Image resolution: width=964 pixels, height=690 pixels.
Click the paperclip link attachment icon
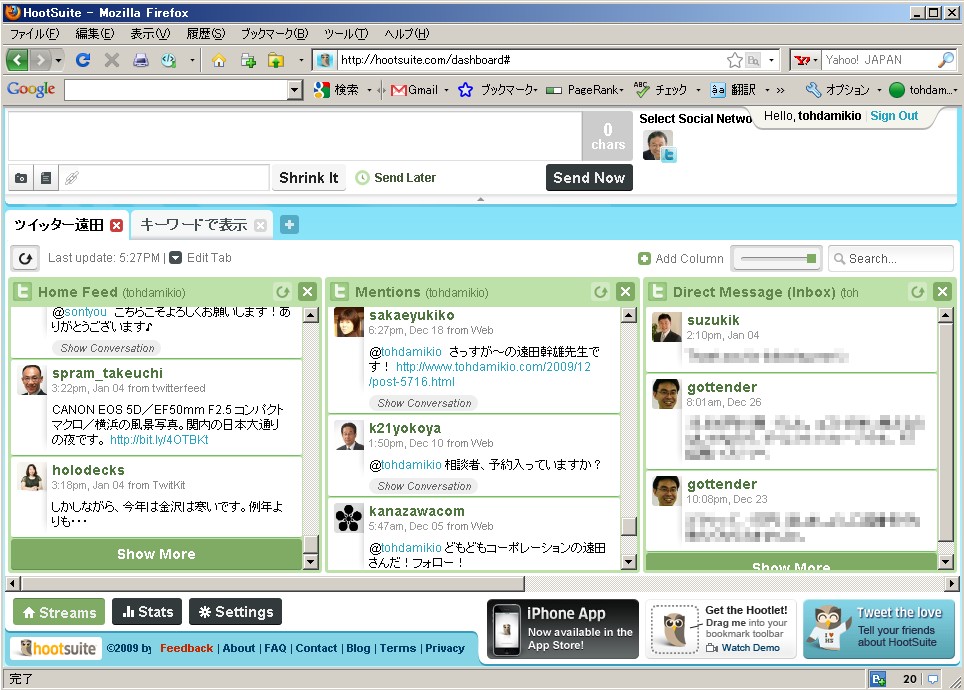[71, 178]
